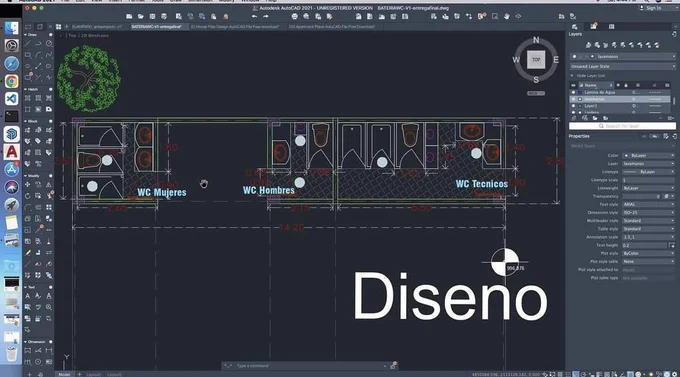Screen dimensions: 680x377
Task: Toggle visibility of Lamina de Agua layer
Action: coord(573,92)
